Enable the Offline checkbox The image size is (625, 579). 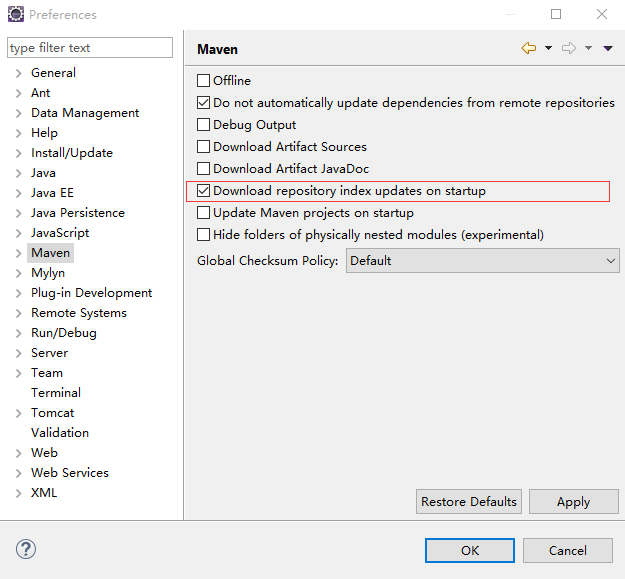pyautogui.click(x=203, y=80)
